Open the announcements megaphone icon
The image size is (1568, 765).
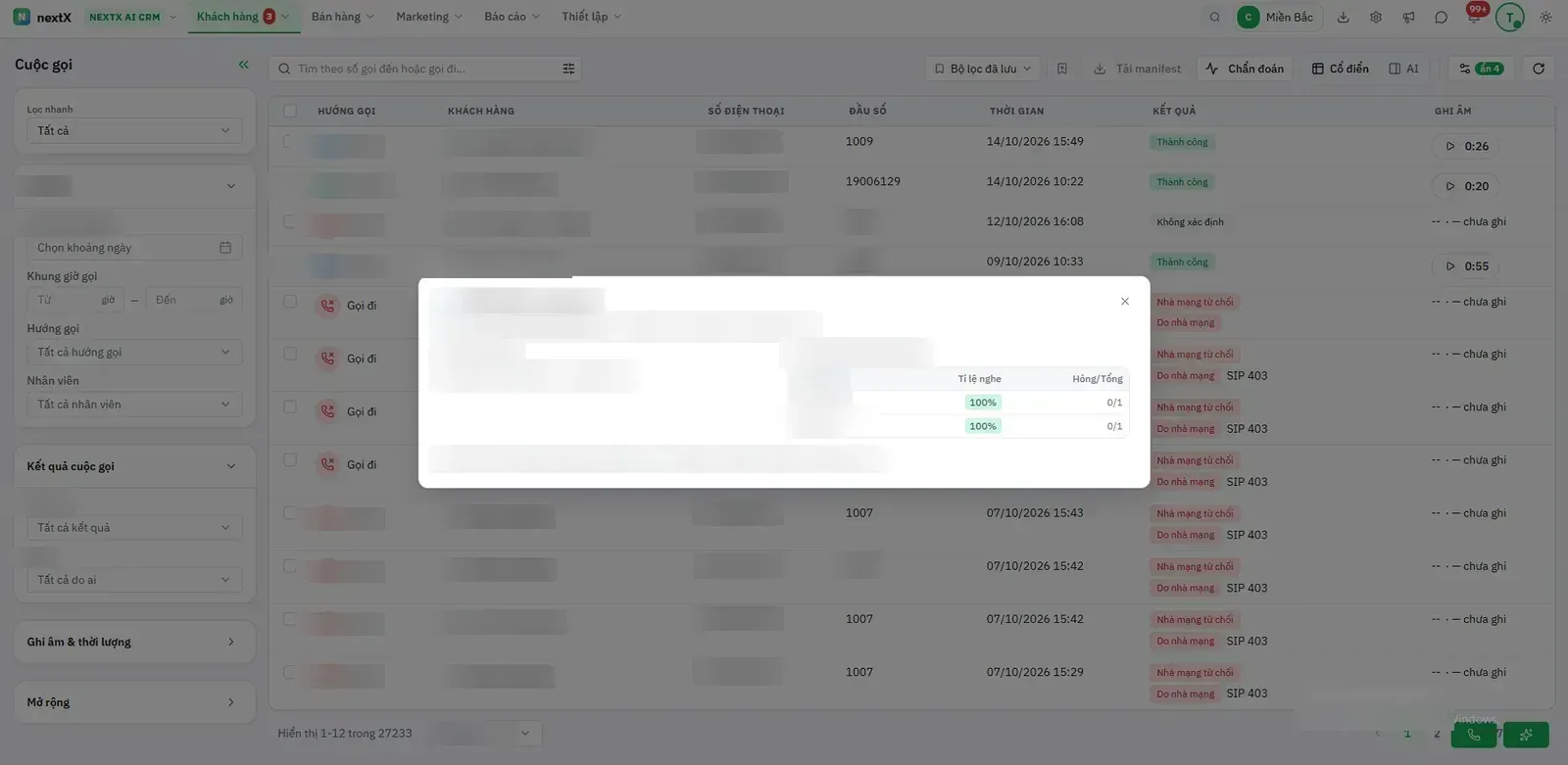click(x=1408, y=17)
